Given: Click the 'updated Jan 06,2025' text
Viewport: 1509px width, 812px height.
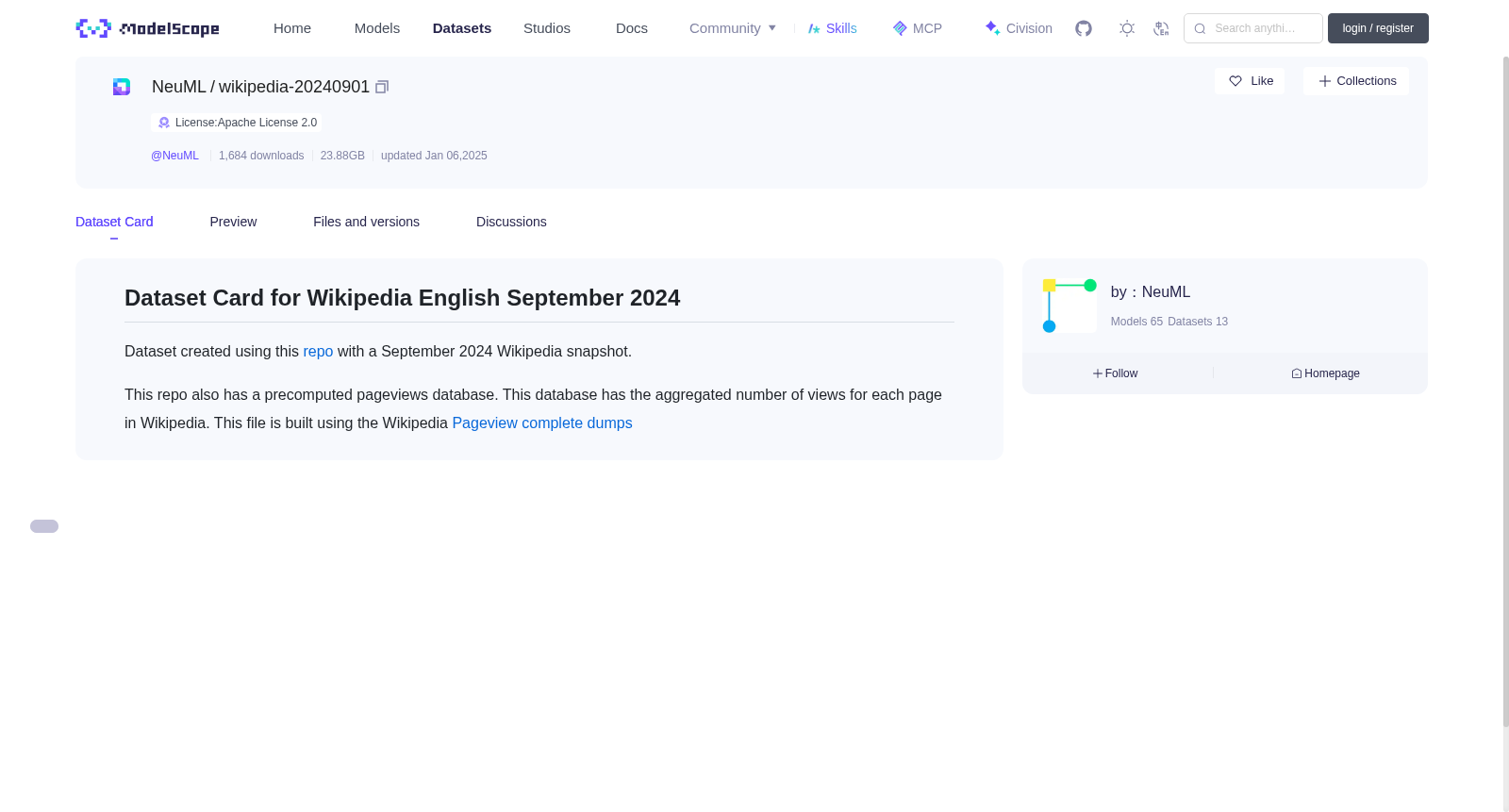Looking at the screenshot, I should point(434,156).
